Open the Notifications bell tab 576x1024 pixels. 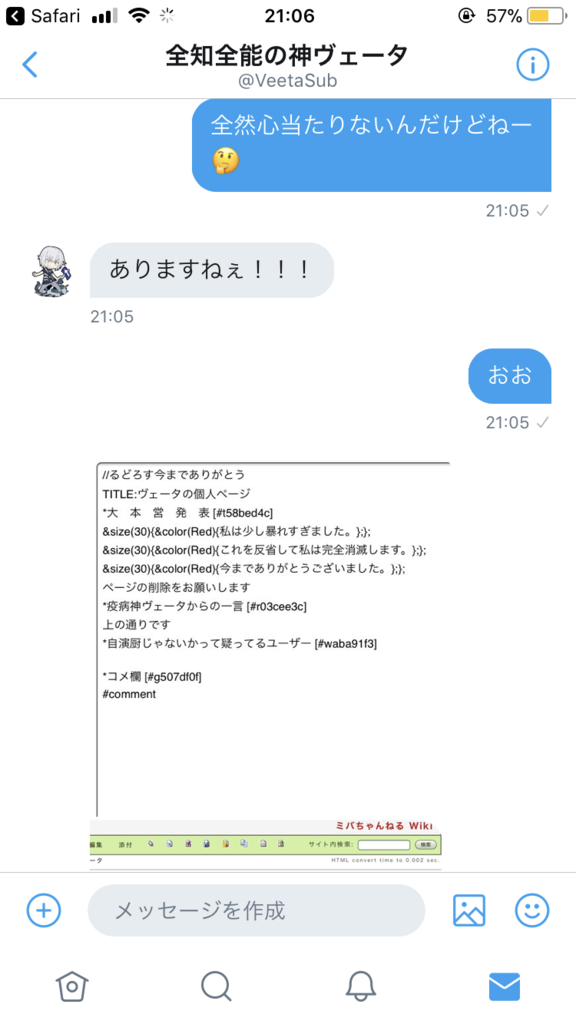tap(360, 986)
